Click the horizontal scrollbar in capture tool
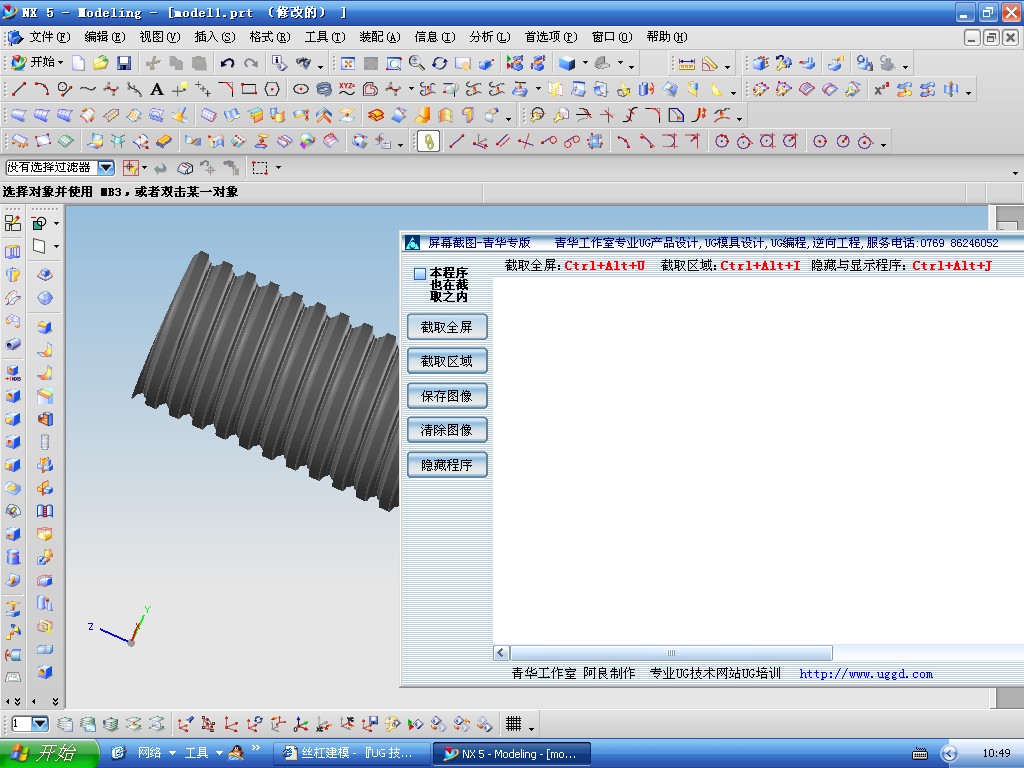The width and height of the screenshot is (1024, 768). click(671, 652)
